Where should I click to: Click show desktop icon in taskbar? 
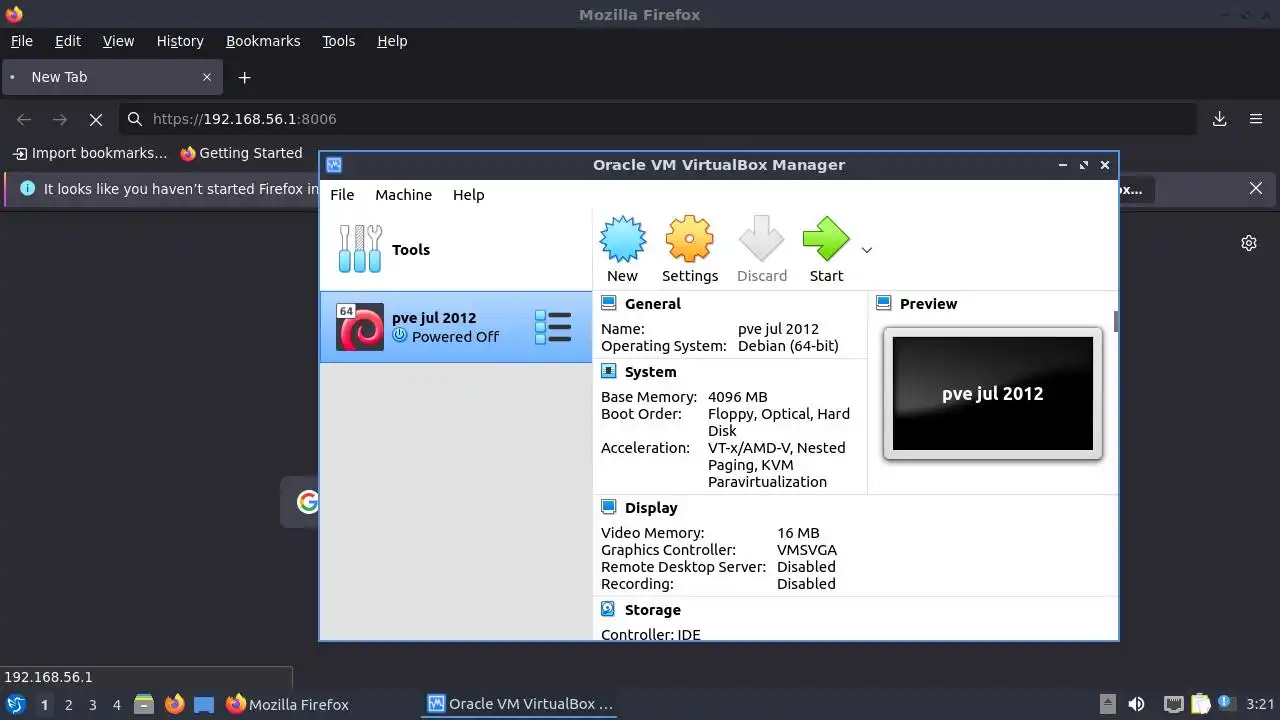point(204,704)
